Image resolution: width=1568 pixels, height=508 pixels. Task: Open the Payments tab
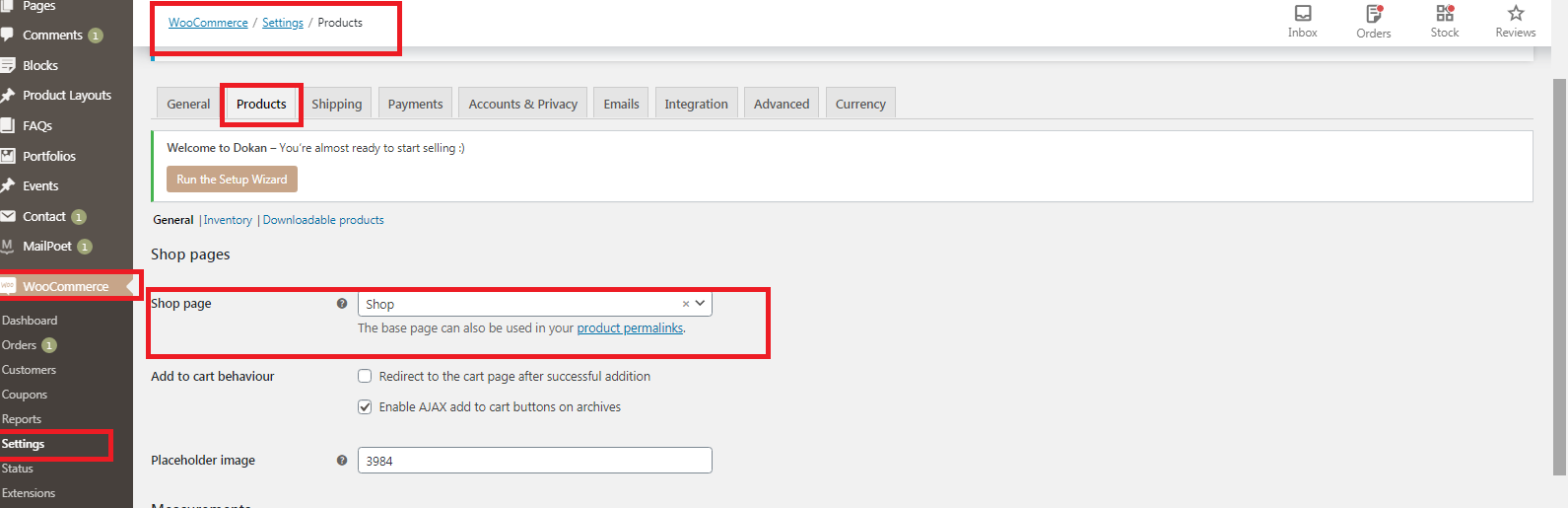[415, 104]
